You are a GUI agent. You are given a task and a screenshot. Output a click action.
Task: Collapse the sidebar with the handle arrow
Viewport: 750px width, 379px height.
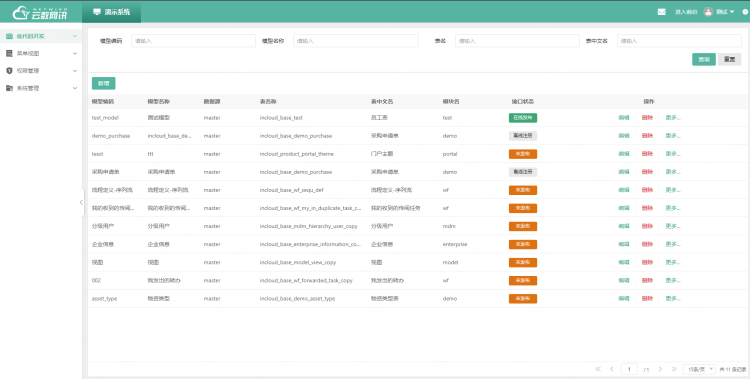coord(81,202)
